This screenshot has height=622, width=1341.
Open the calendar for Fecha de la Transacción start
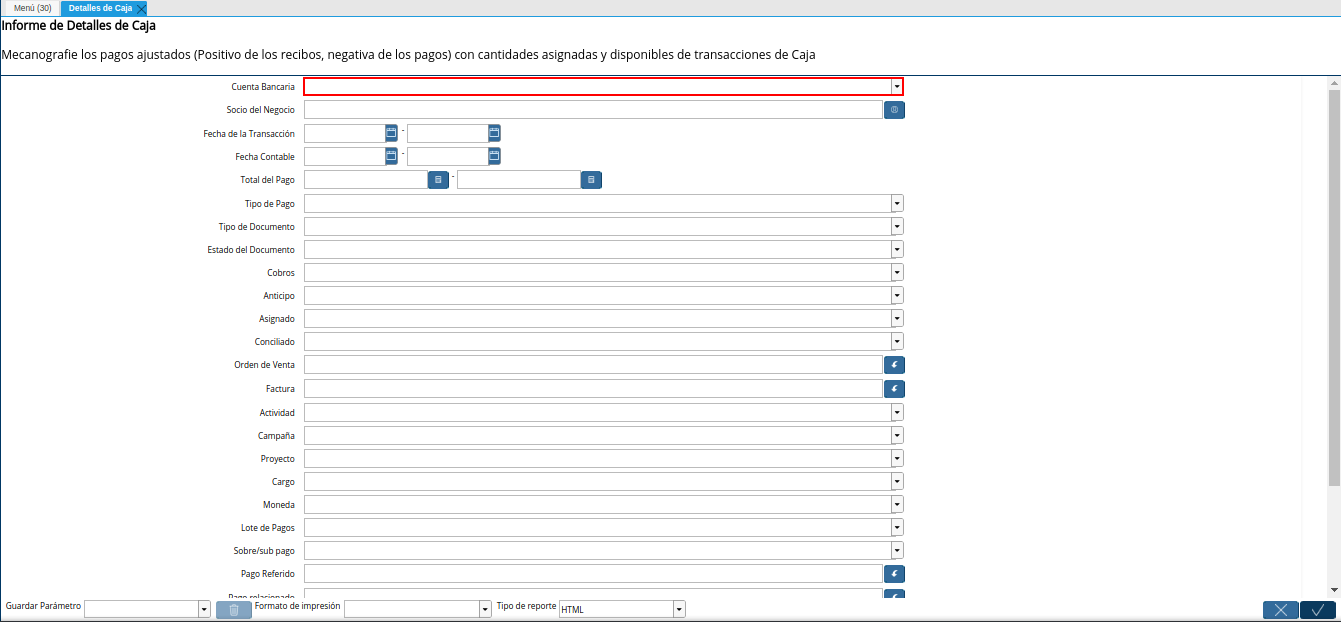390,132
